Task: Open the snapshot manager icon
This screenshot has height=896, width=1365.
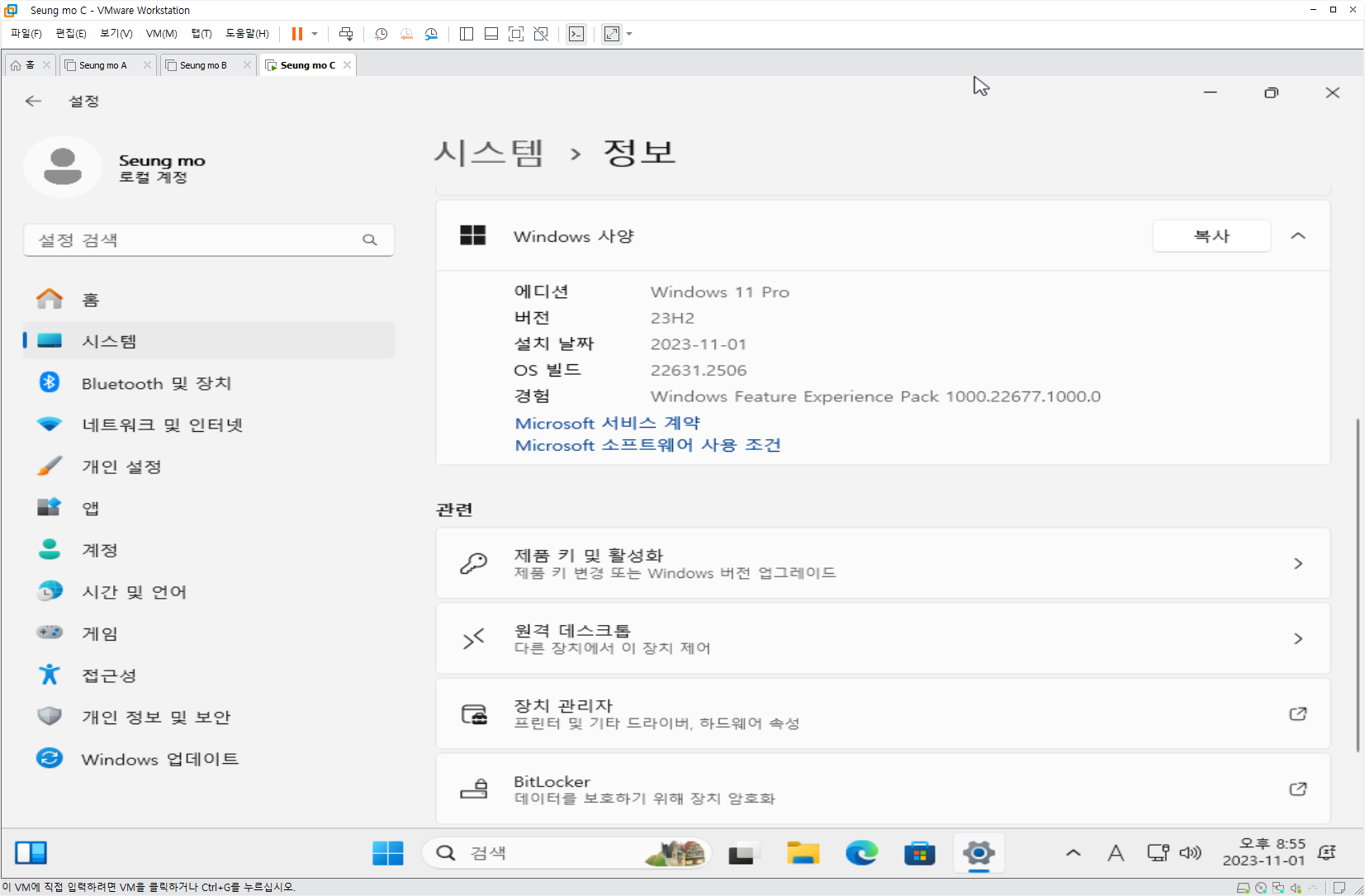Action: (x=431, y=34)
